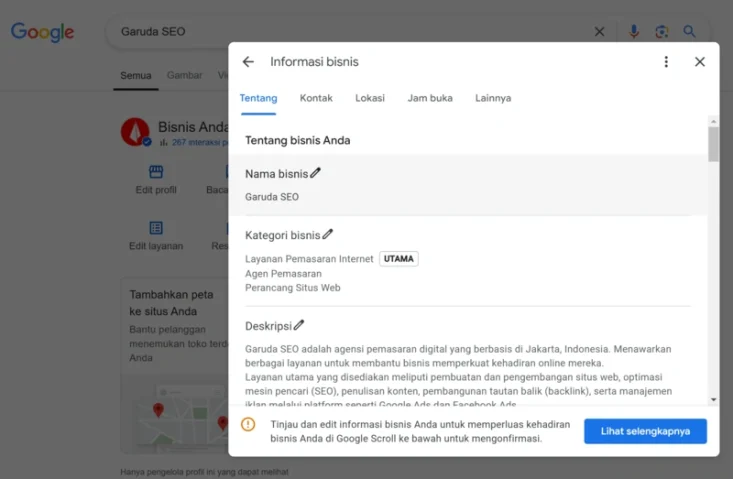733x479 pixels.
Task: Click the magnifier search icon
Action: click(690, 31)
